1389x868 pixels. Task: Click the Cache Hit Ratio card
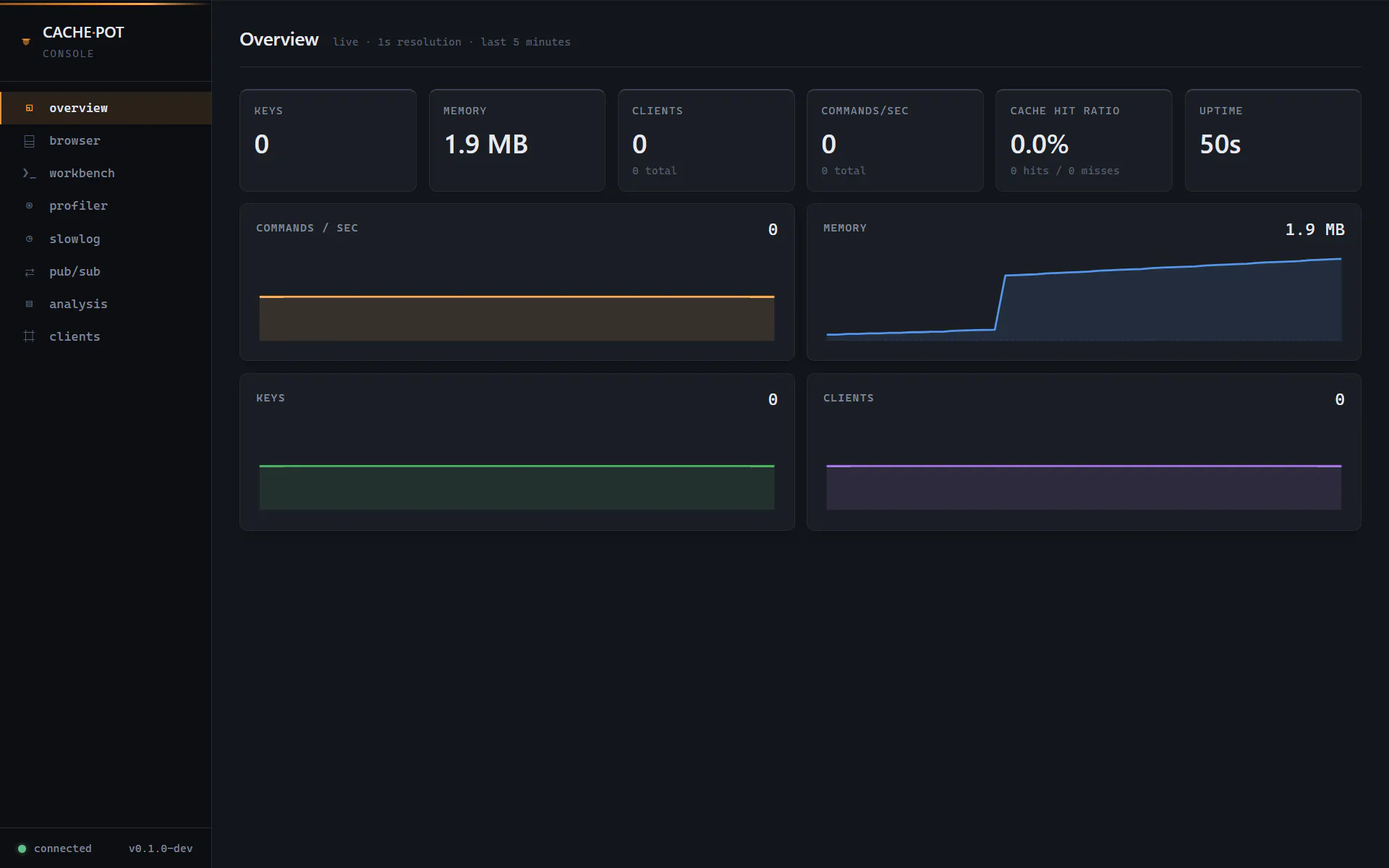pos(1084,140)
